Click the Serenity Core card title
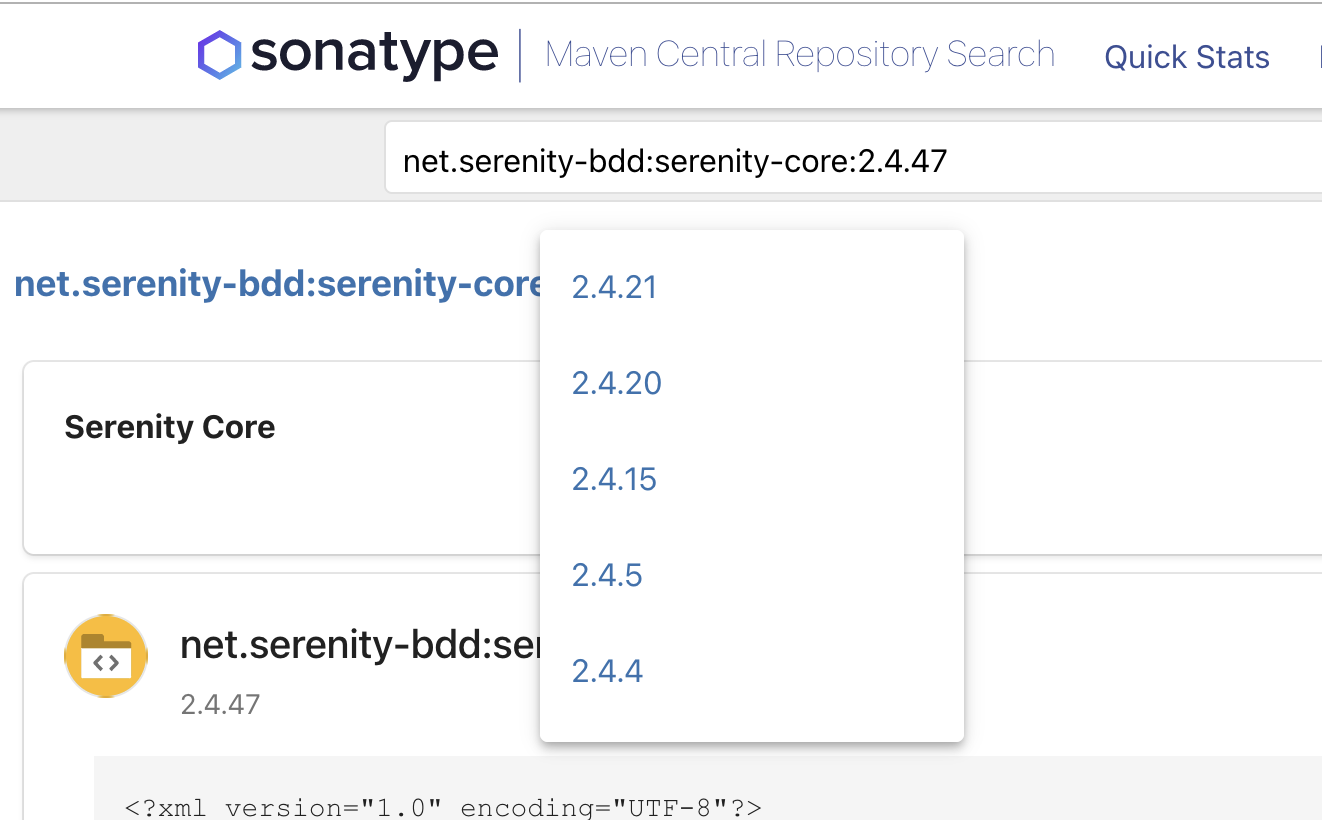The image size is (1322, 820). (x=169, y=426)
